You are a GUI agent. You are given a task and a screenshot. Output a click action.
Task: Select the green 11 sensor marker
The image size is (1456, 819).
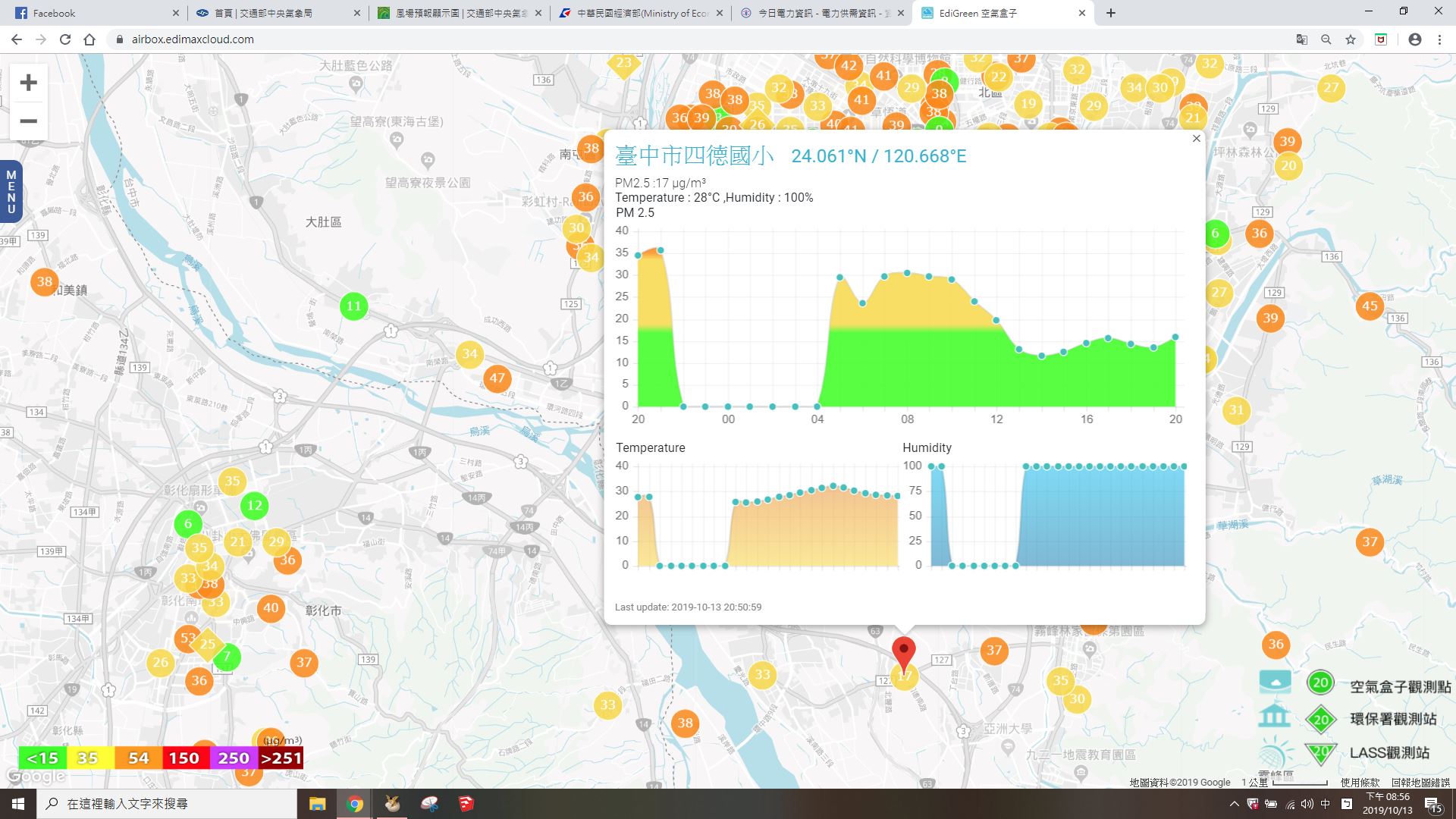pos(353,306)
